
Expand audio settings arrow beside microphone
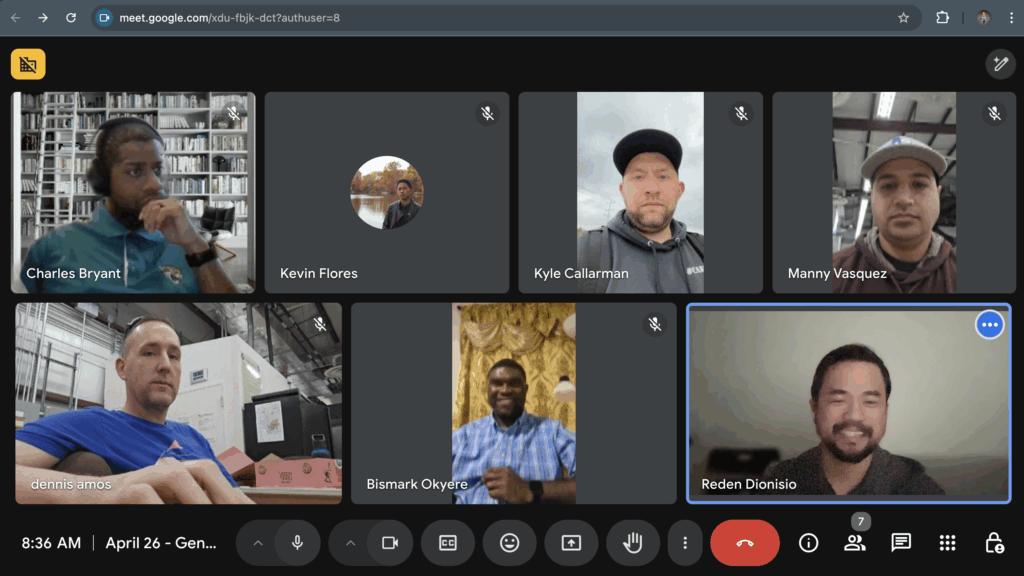[258, 543]
